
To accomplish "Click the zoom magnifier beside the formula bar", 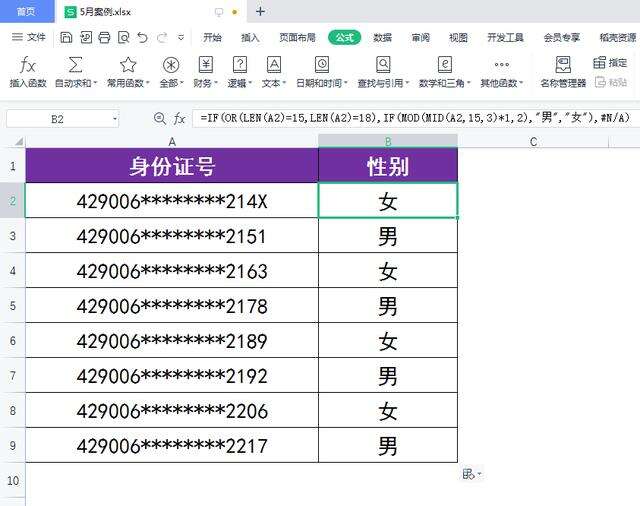I will [159, 118].
